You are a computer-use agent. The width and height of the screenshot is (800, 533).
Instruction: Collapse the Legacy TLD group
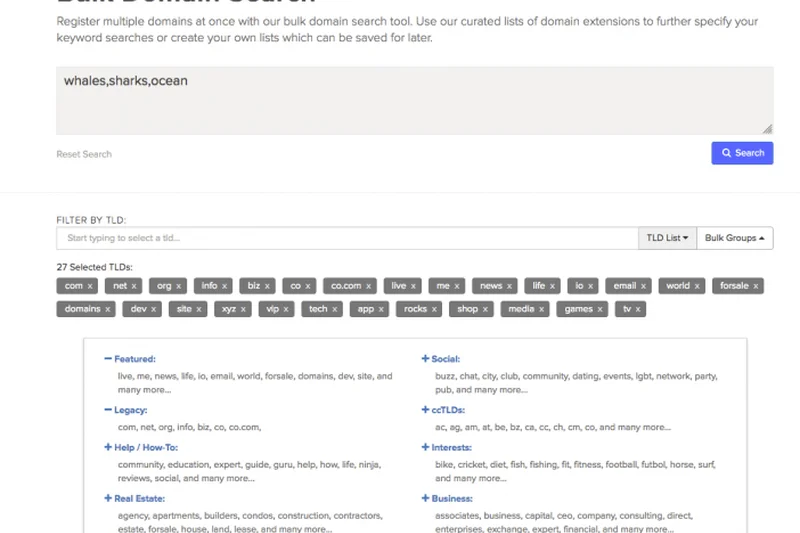(126, 410)
